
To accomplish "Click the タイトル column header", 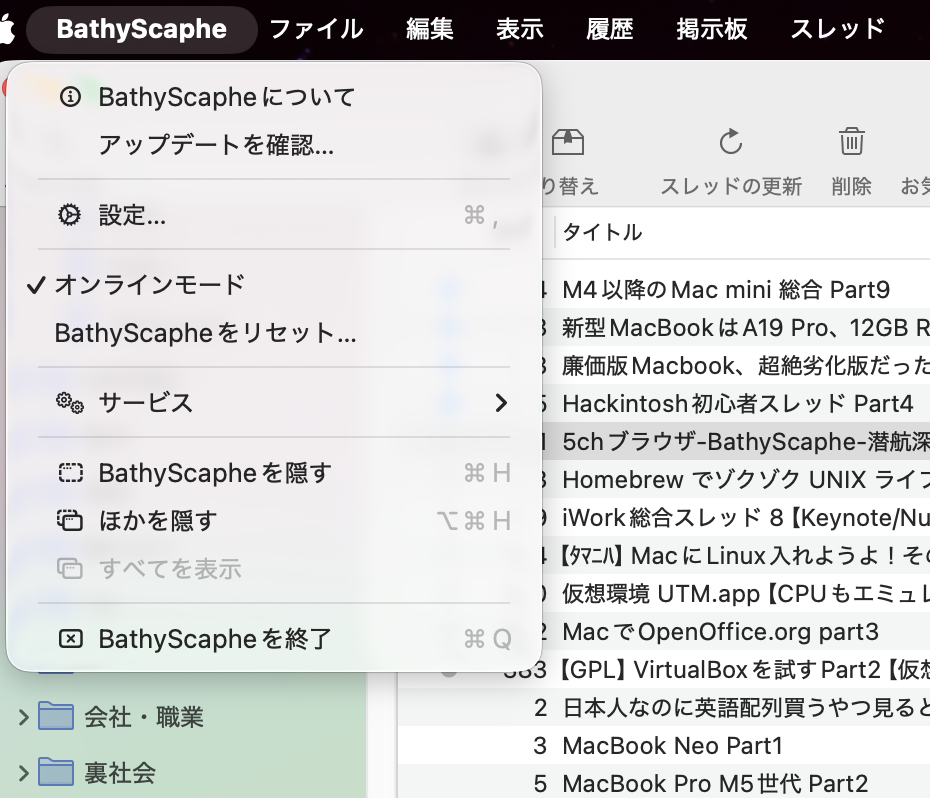I will pos(602,233).
